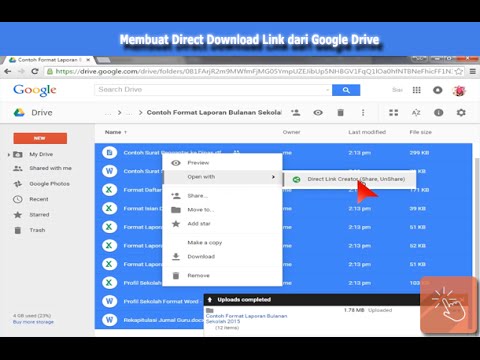Open My Drive in sidebar

[x=41, y=154]
